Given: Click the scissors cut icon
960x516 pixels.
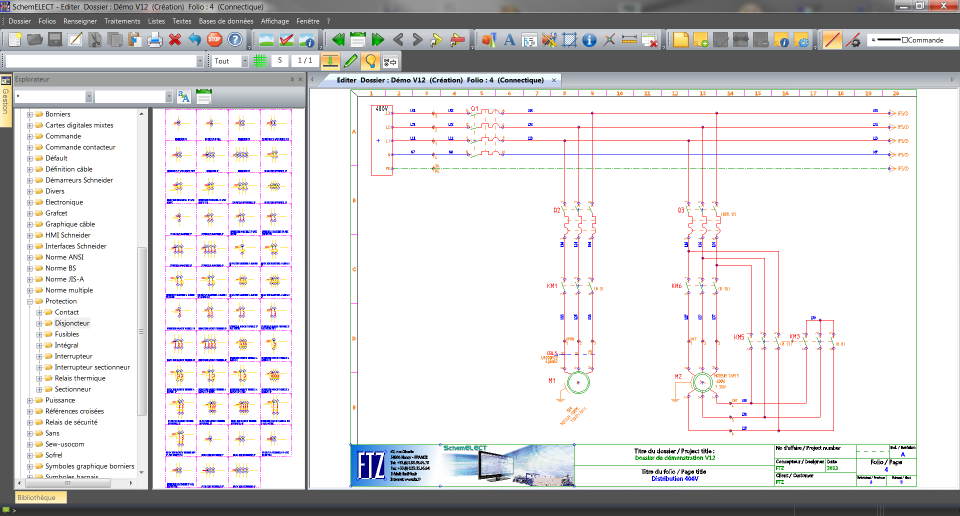Looking at the screenshot, I should point(95,40).
